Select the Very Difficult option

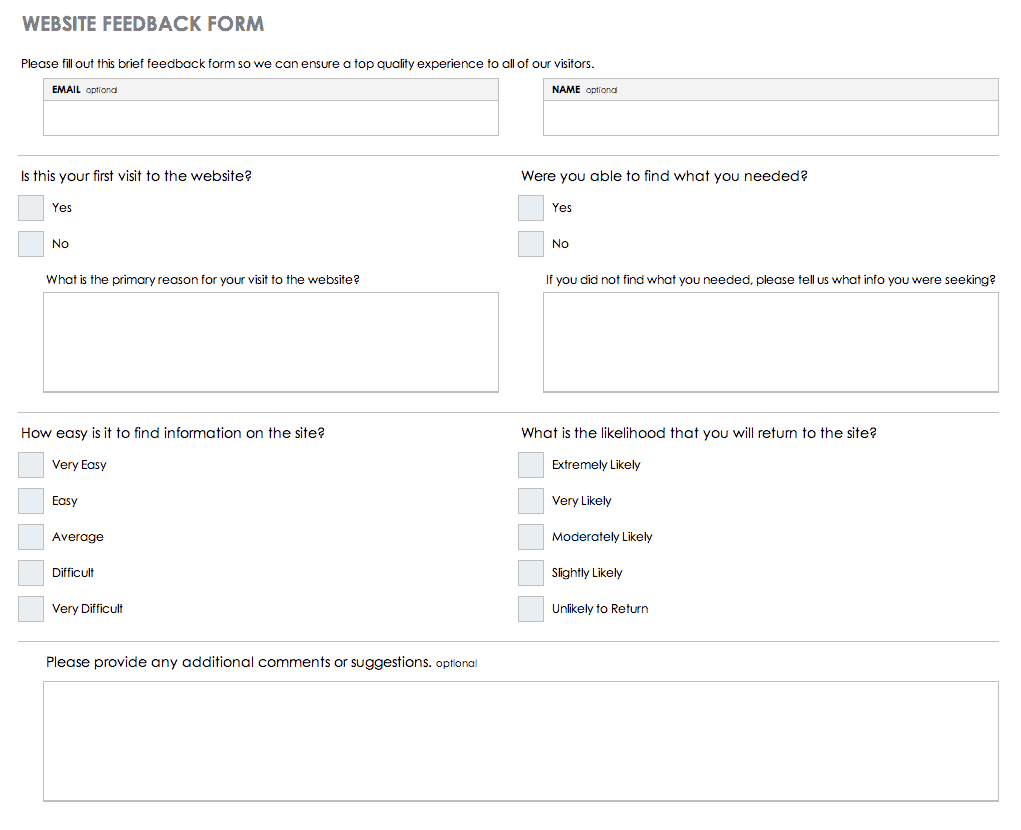click(30, 608)
